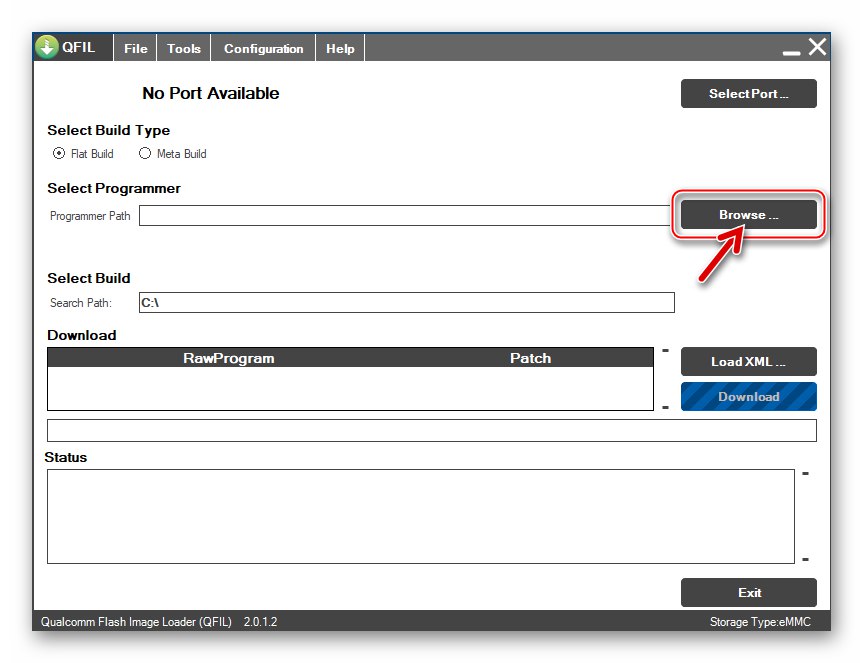Click the version '2.0.1.2' in status bar
Screen dimensions: 863x663
[260, 622]
